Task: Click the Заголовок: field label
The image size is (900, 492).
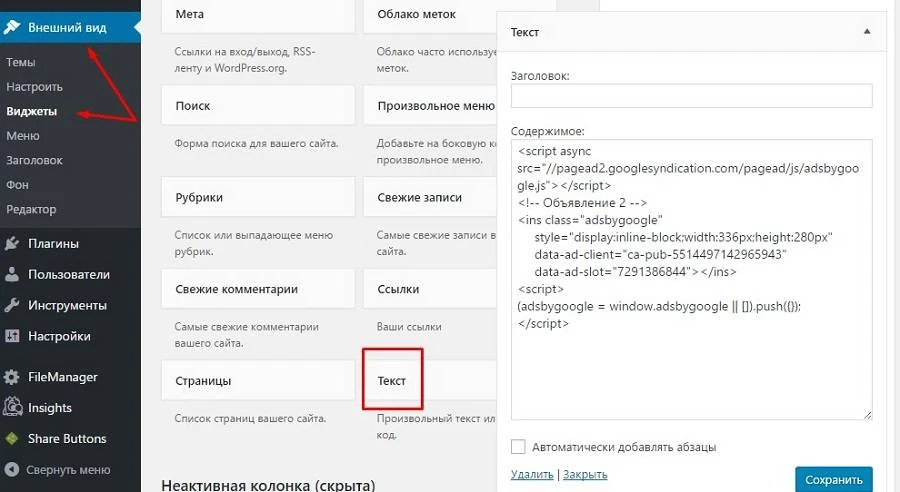Action: point(540,75)
